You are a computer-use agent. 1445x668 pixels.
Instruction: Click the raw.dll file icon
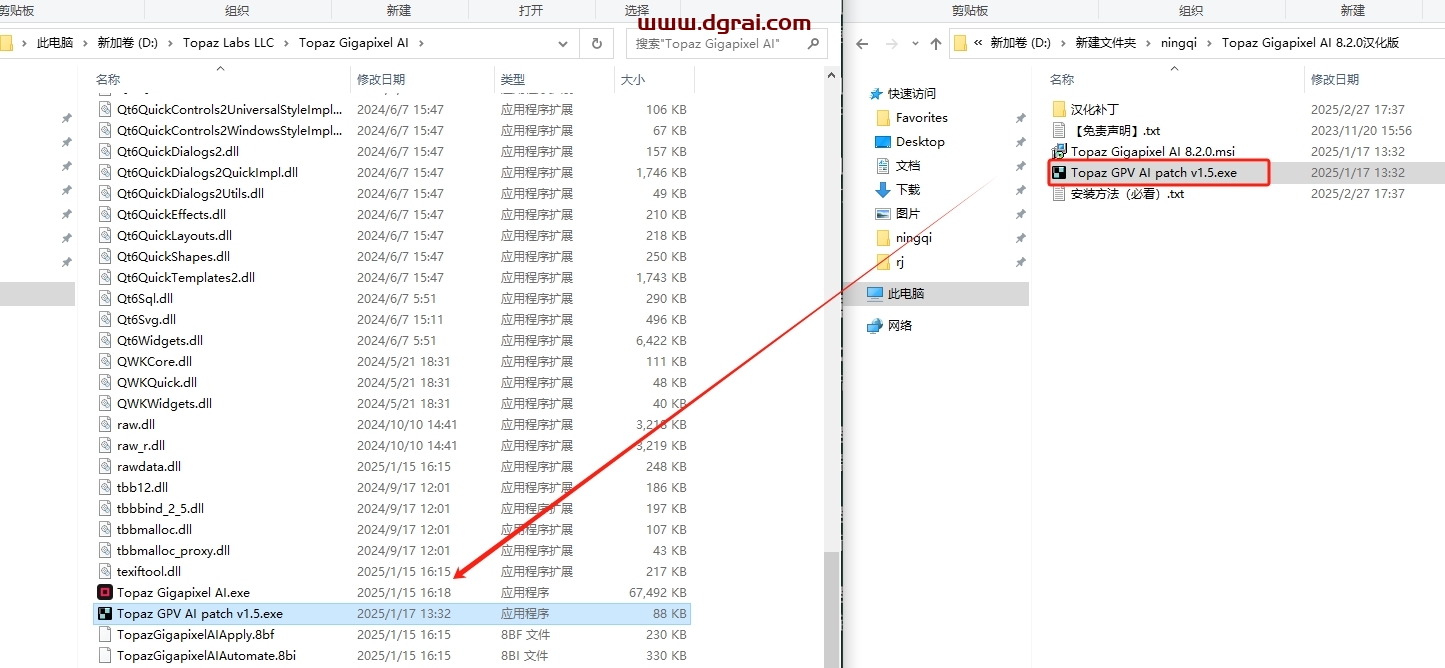coord(106,425)
